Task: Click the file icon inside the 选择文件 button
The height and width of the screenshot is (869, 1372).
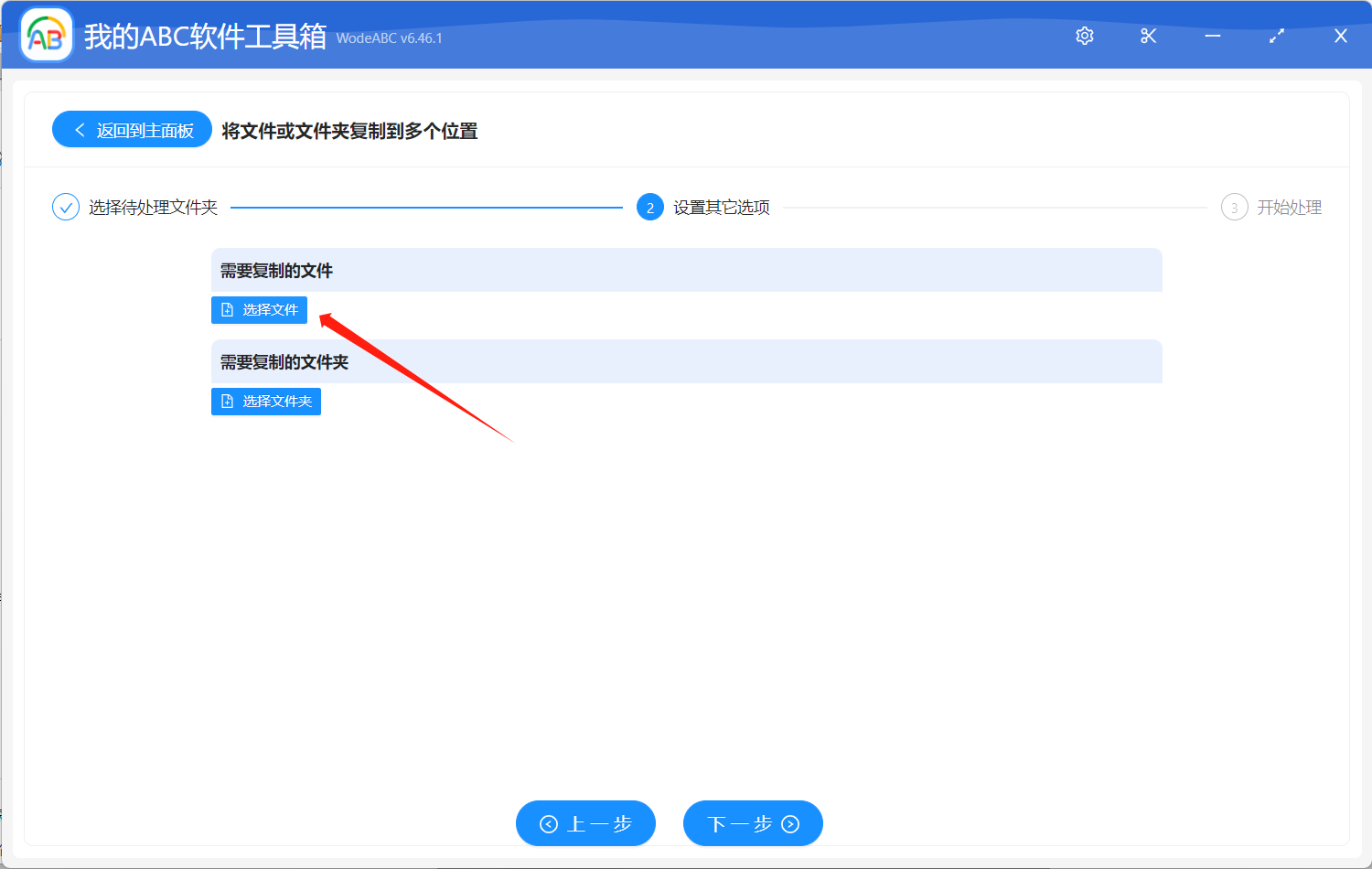Action: [226, 309]
